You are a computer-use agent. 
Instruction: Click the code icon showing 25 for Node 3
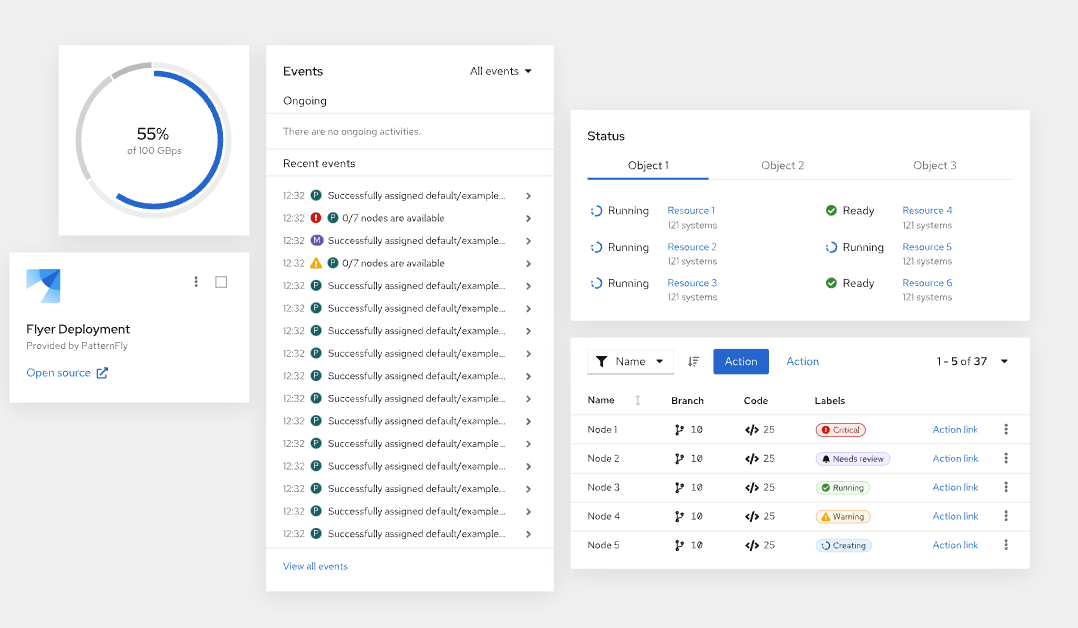tap(752, 487)
